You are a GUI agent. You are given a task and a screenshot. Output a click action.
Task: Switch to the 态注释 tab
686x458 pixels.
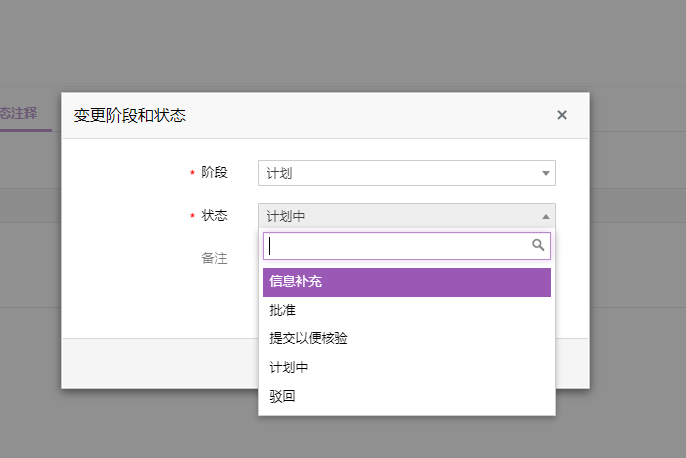coord(20,114)
